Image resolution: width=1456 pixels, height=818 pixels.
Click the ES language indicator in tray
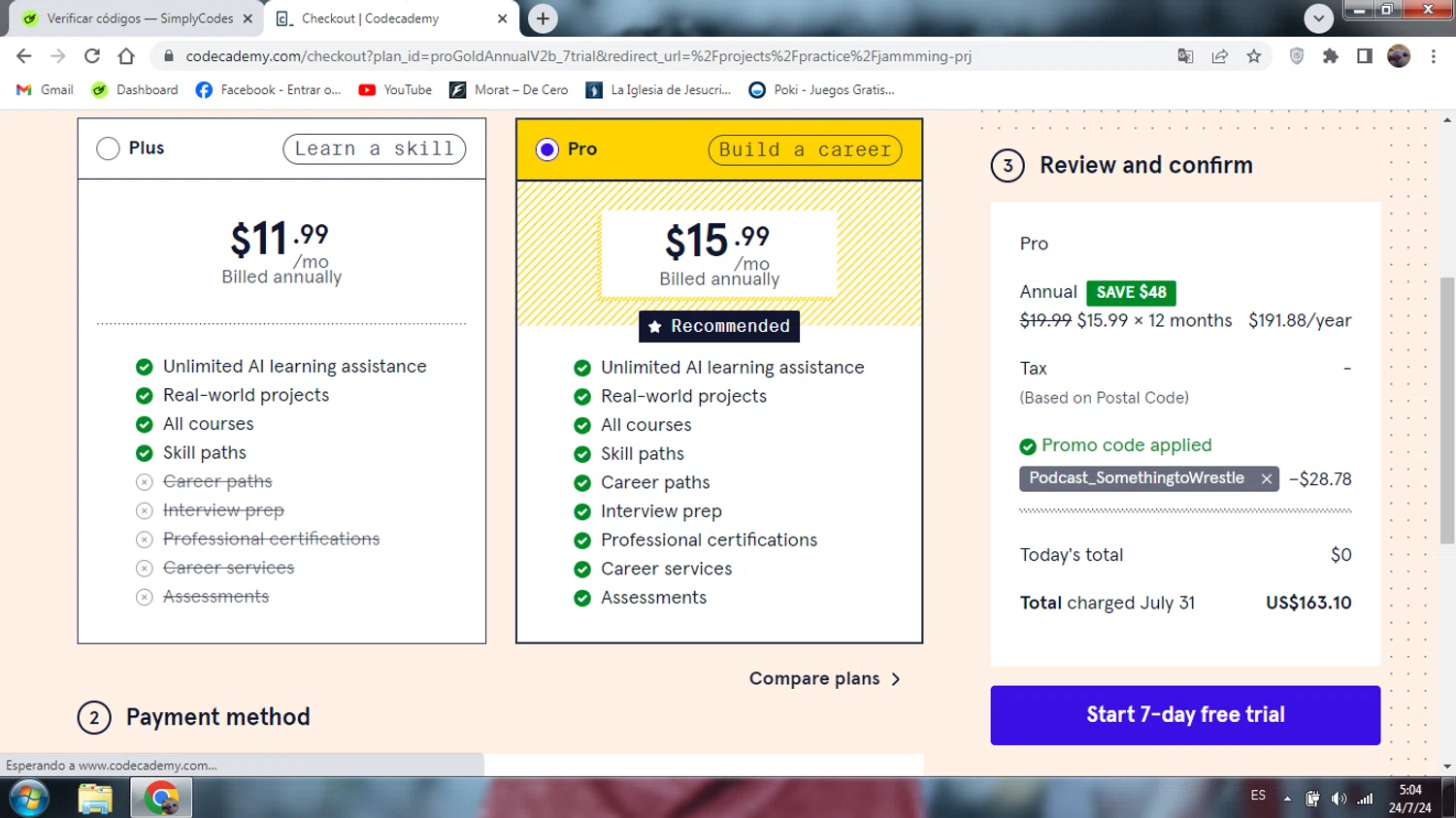click(x=1258, y=796)
